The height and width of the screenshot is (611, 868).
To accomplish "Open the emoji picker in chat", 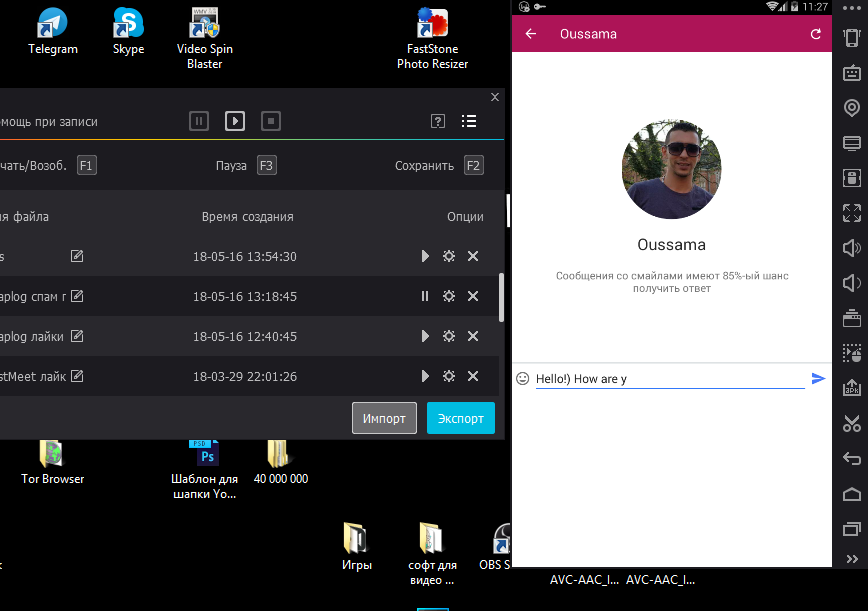I will [x=522, y=379].
